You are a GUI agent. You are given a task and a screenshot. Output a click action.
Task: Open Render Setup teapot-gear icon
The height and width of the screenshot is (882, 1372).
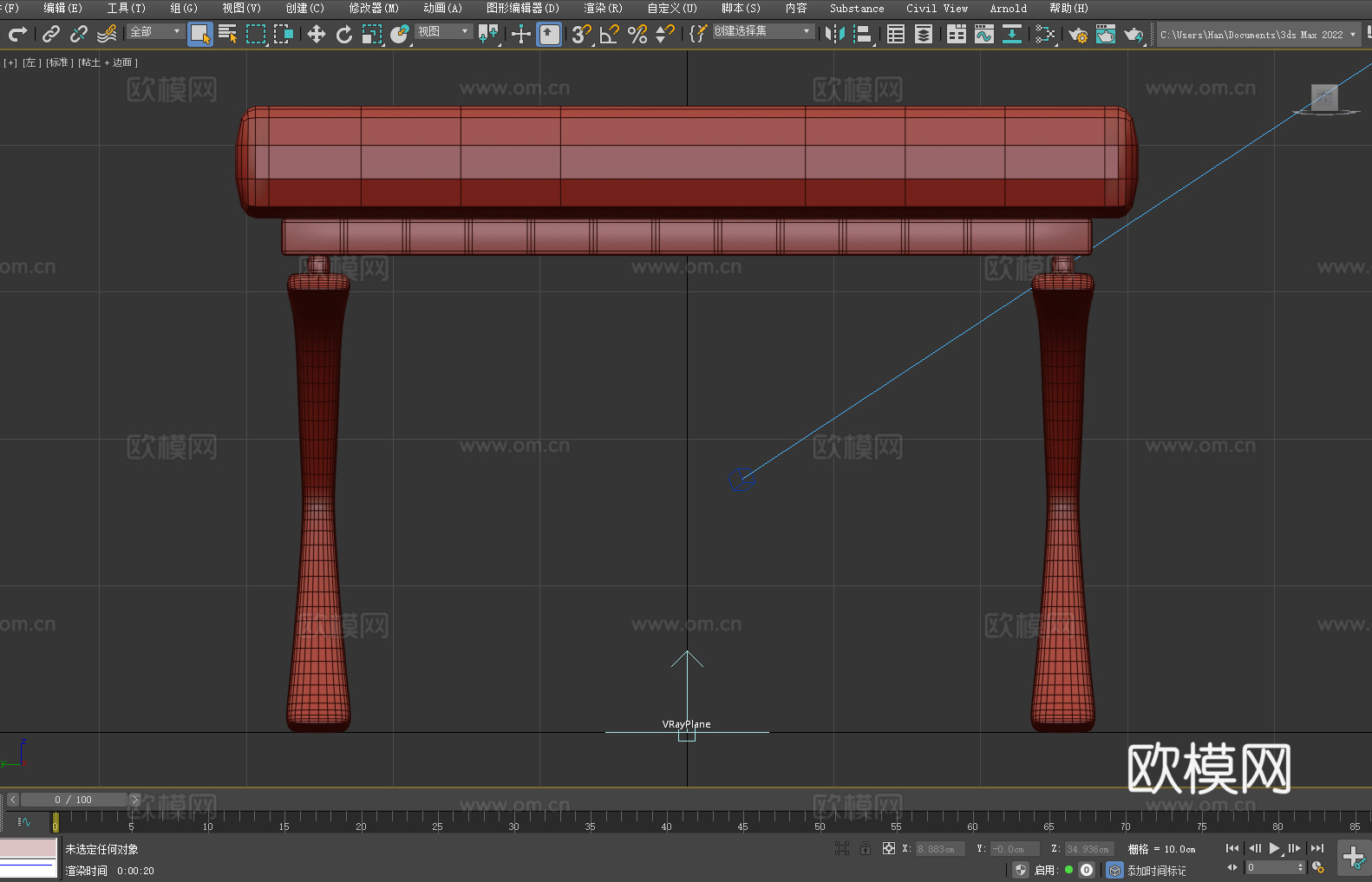click(1078, 34)
